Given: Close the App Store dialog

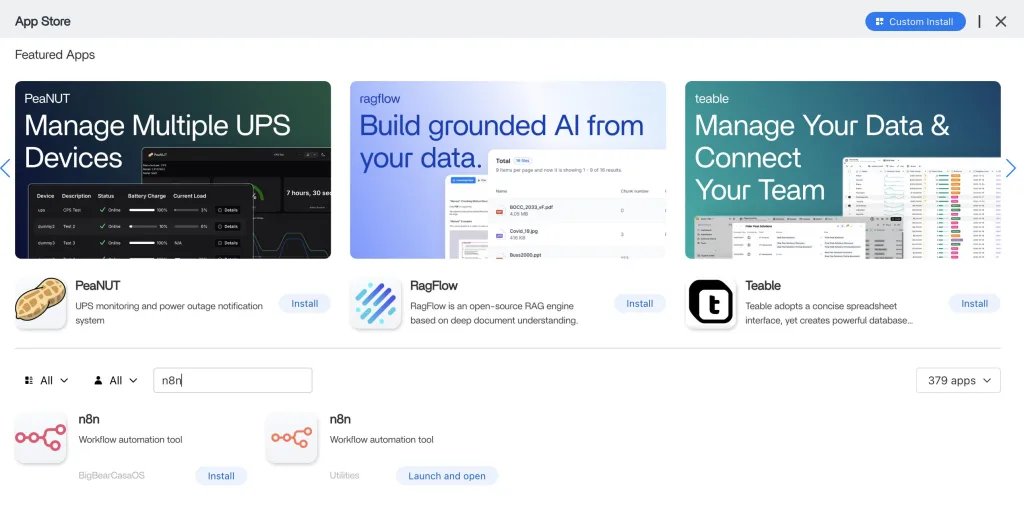Looking at the screenshot, I should (1000, 21).
